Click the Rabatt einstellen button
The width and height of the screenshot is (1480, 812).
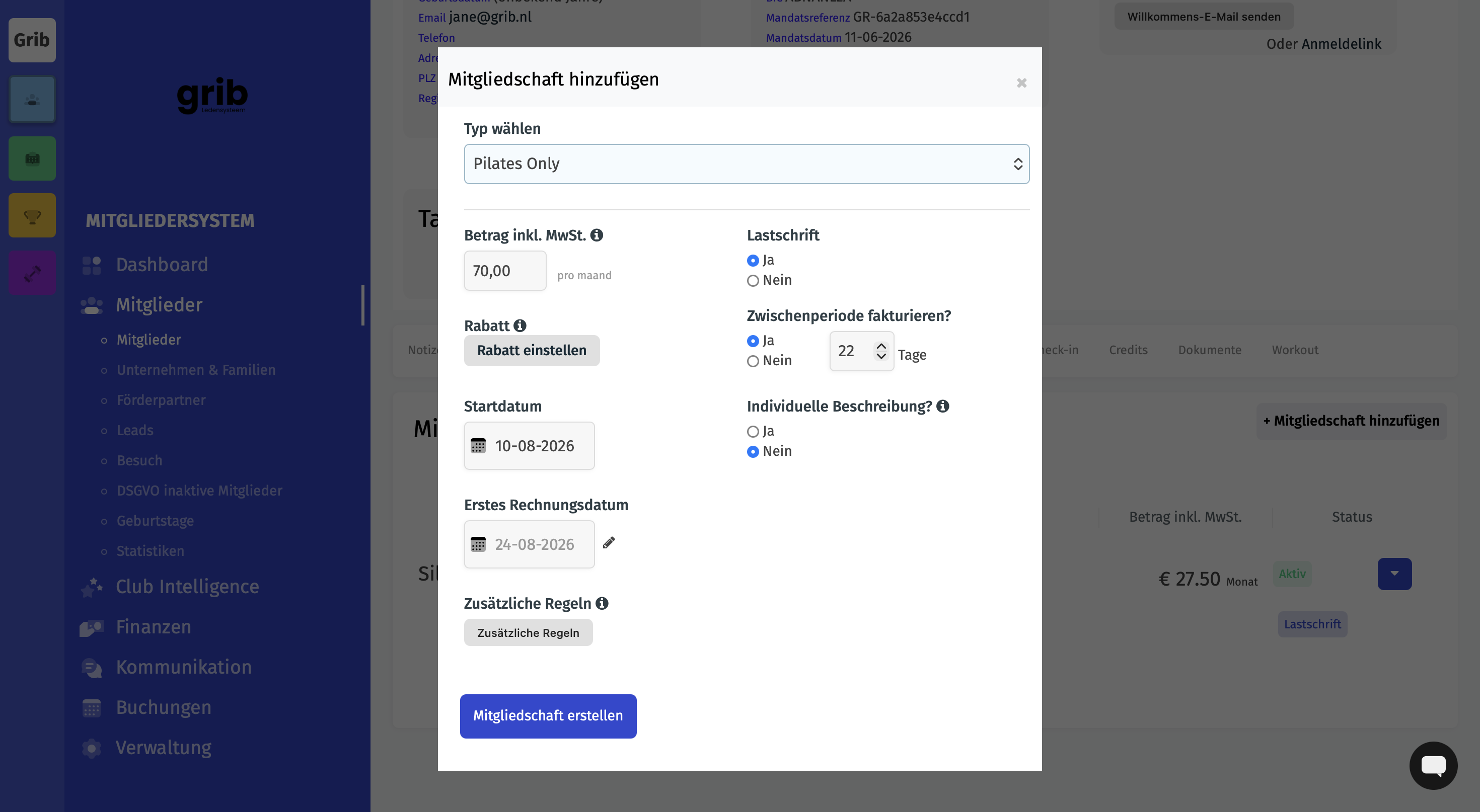click(x=532, y=350)
